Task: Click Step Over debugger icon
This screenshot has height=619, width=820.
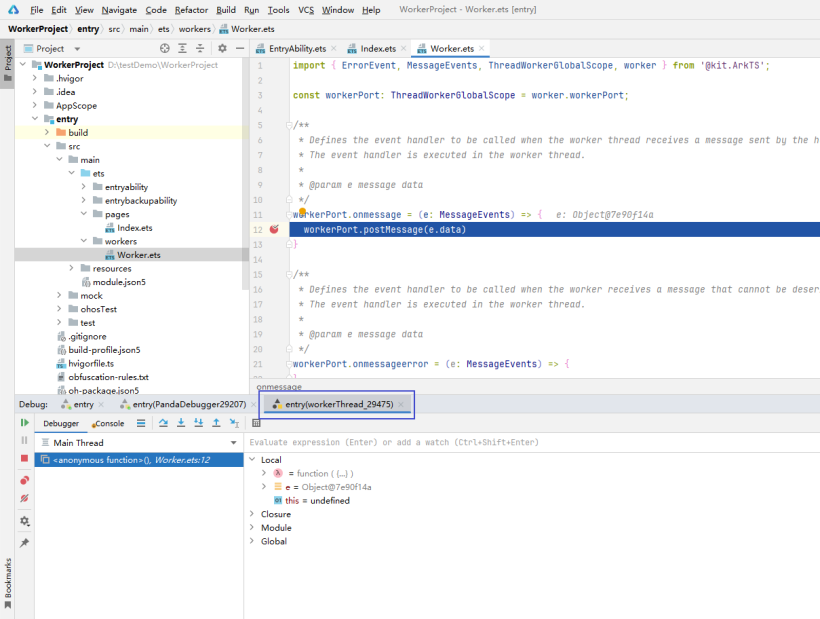Action: (162, 423)
